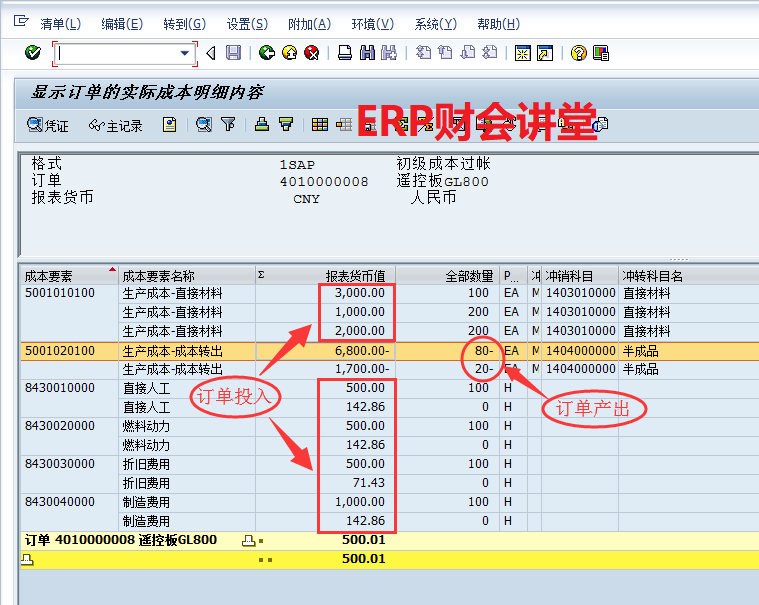The image size is (759, 605).
Task: Click the Print icon in the toolbar
Action: click(344, 53)
